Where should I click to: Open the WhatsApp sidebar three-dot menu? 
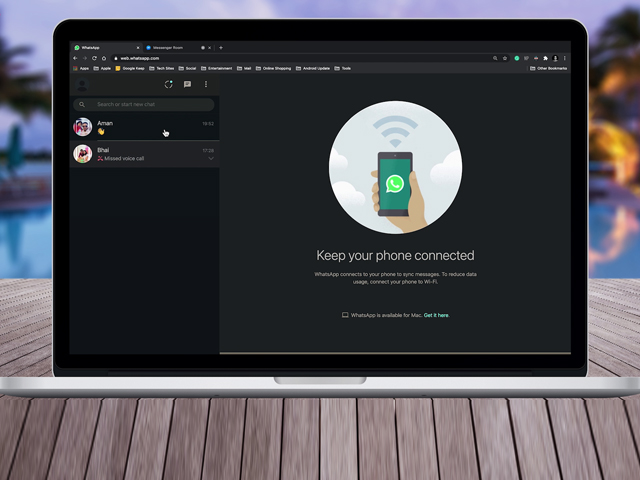[206, 84]
